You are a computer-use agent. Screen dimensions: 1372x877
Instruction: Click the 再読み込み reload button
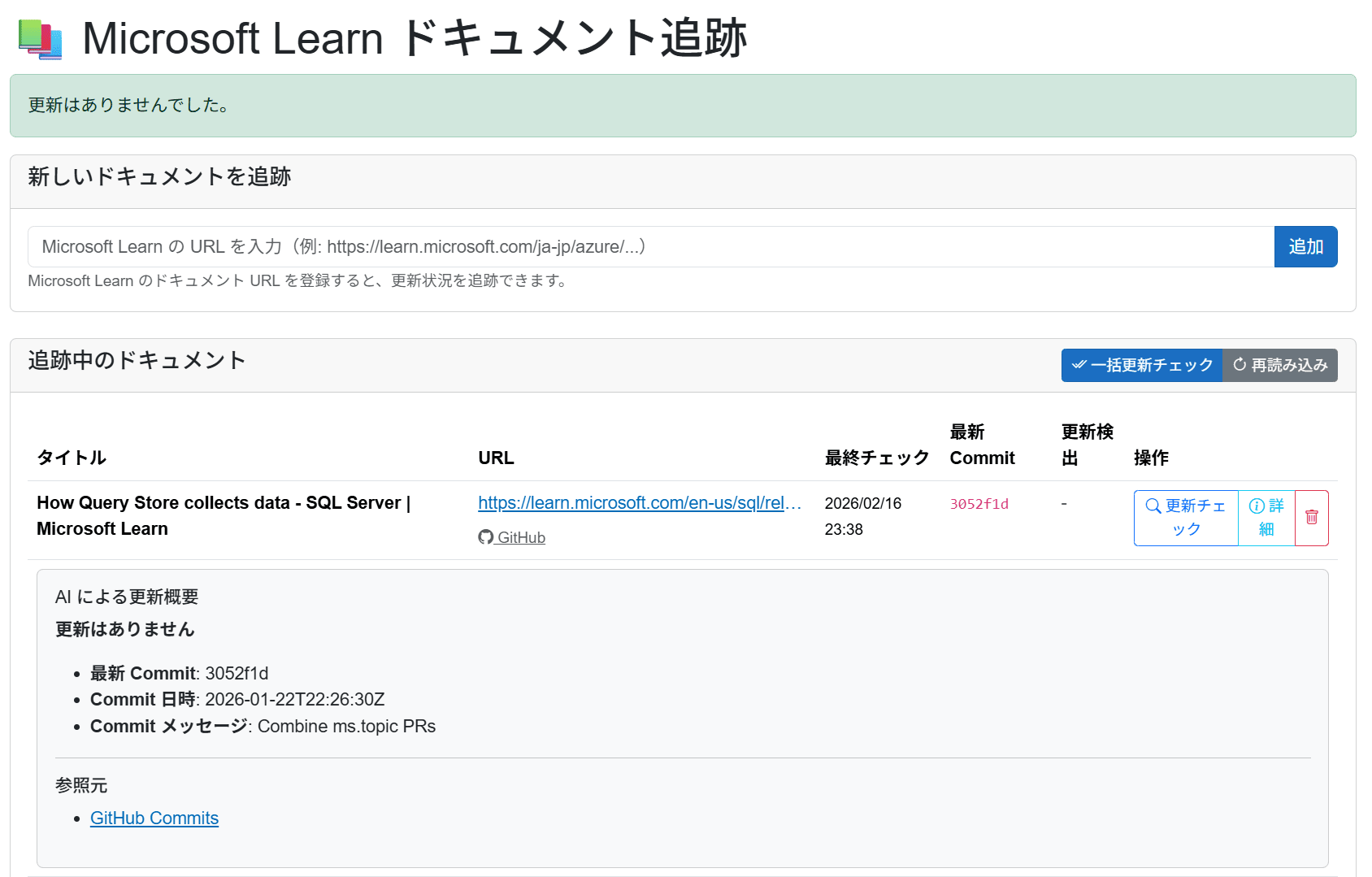pos(1280,365)
